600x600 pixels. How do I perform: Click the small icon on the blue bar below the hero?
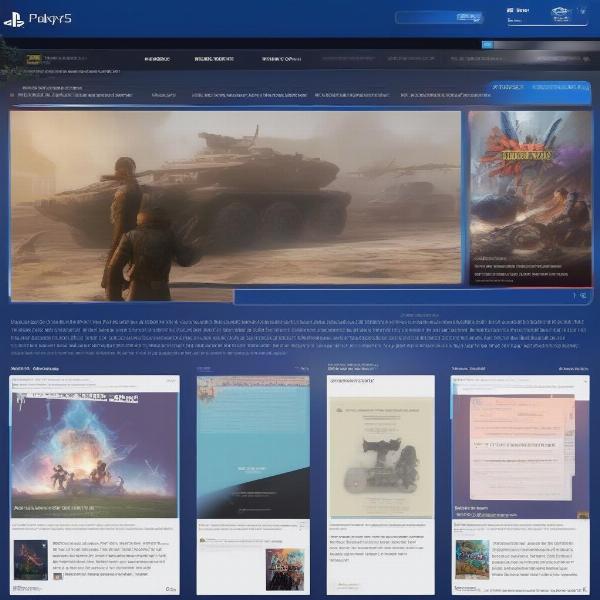point(583,295)
